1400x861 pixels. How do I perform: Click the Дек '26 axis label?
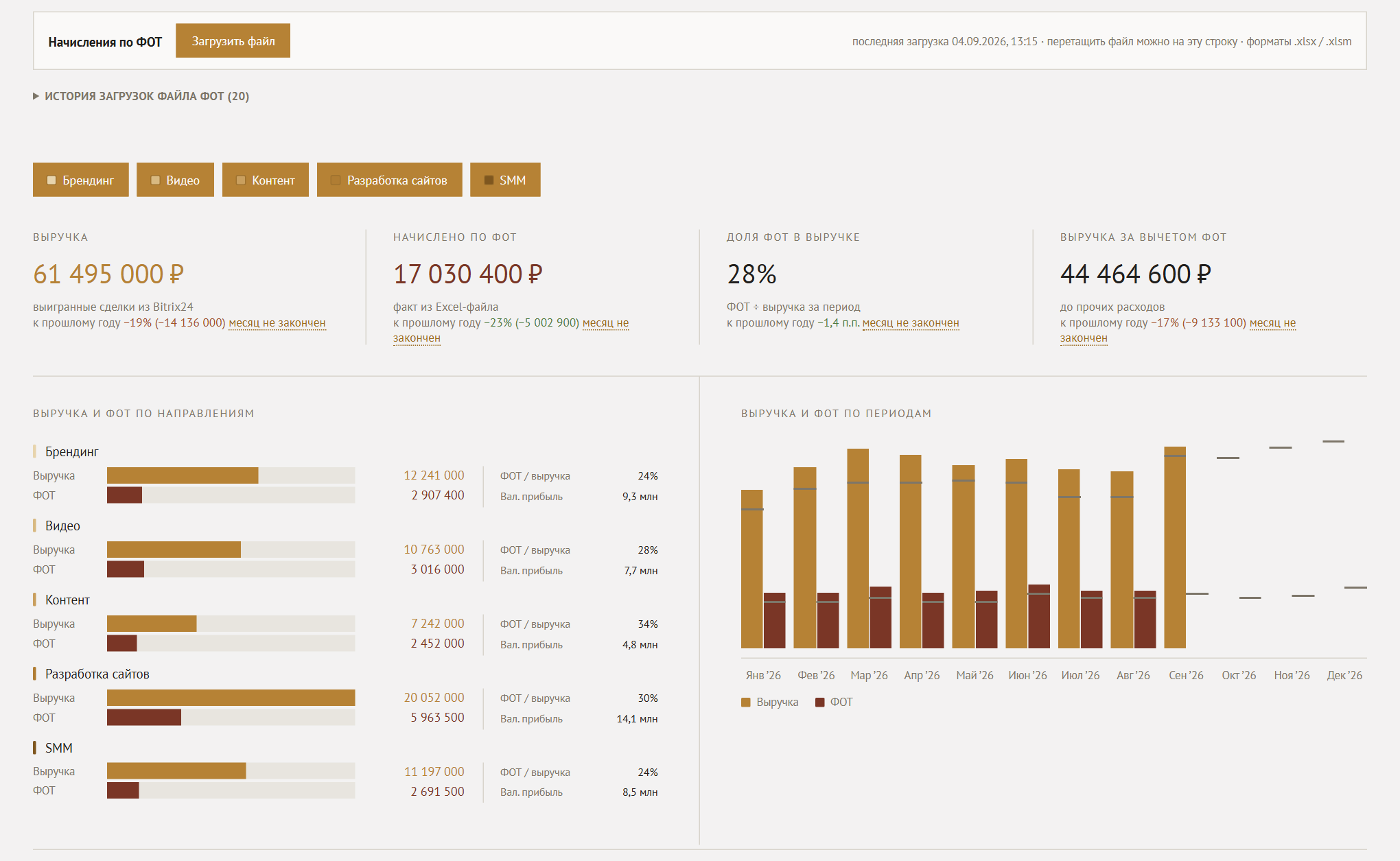[1344, 676]
